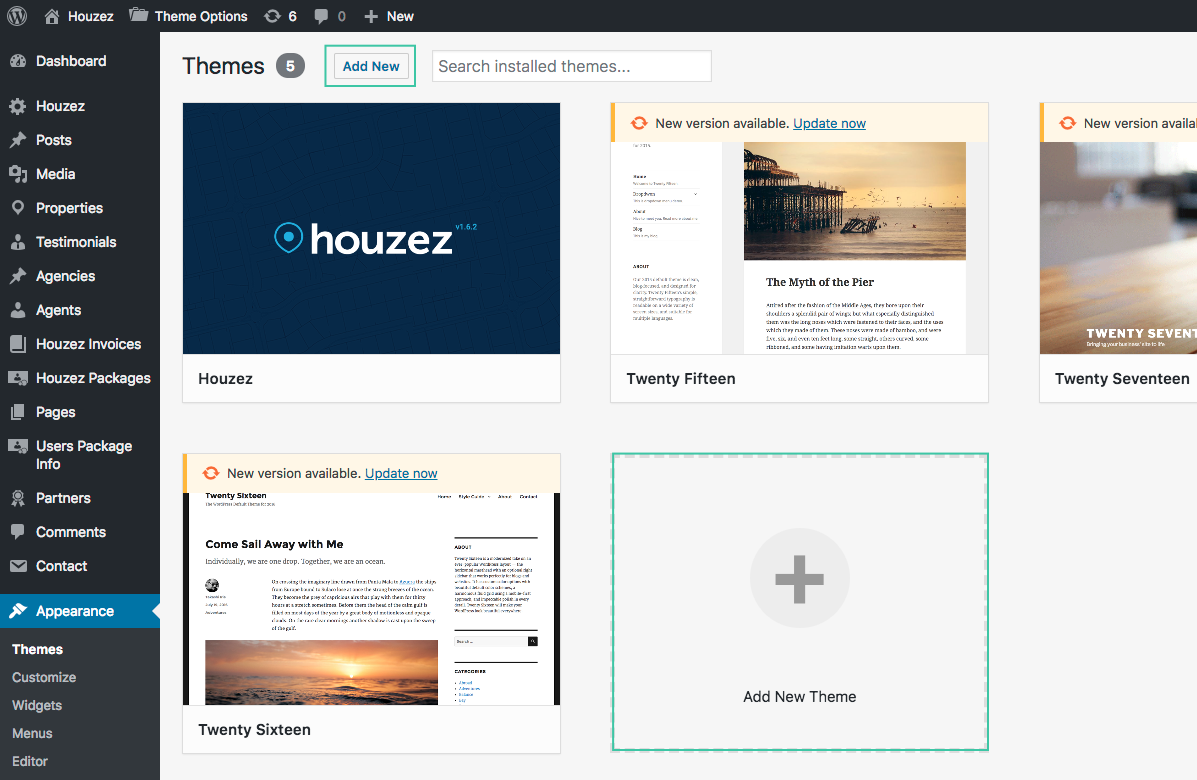Click the plus icon beside New
Image resolution: width=1197 pixels, height=780 pixels.
point(371,16)
